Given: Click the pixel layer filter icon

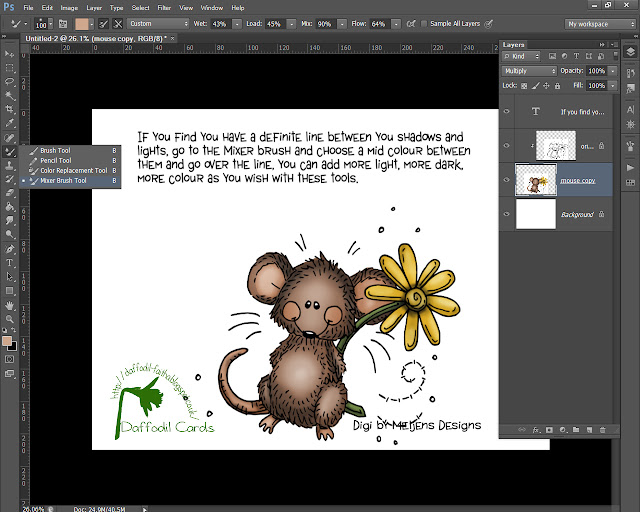Looking at the screenshot, I should 552,56.
